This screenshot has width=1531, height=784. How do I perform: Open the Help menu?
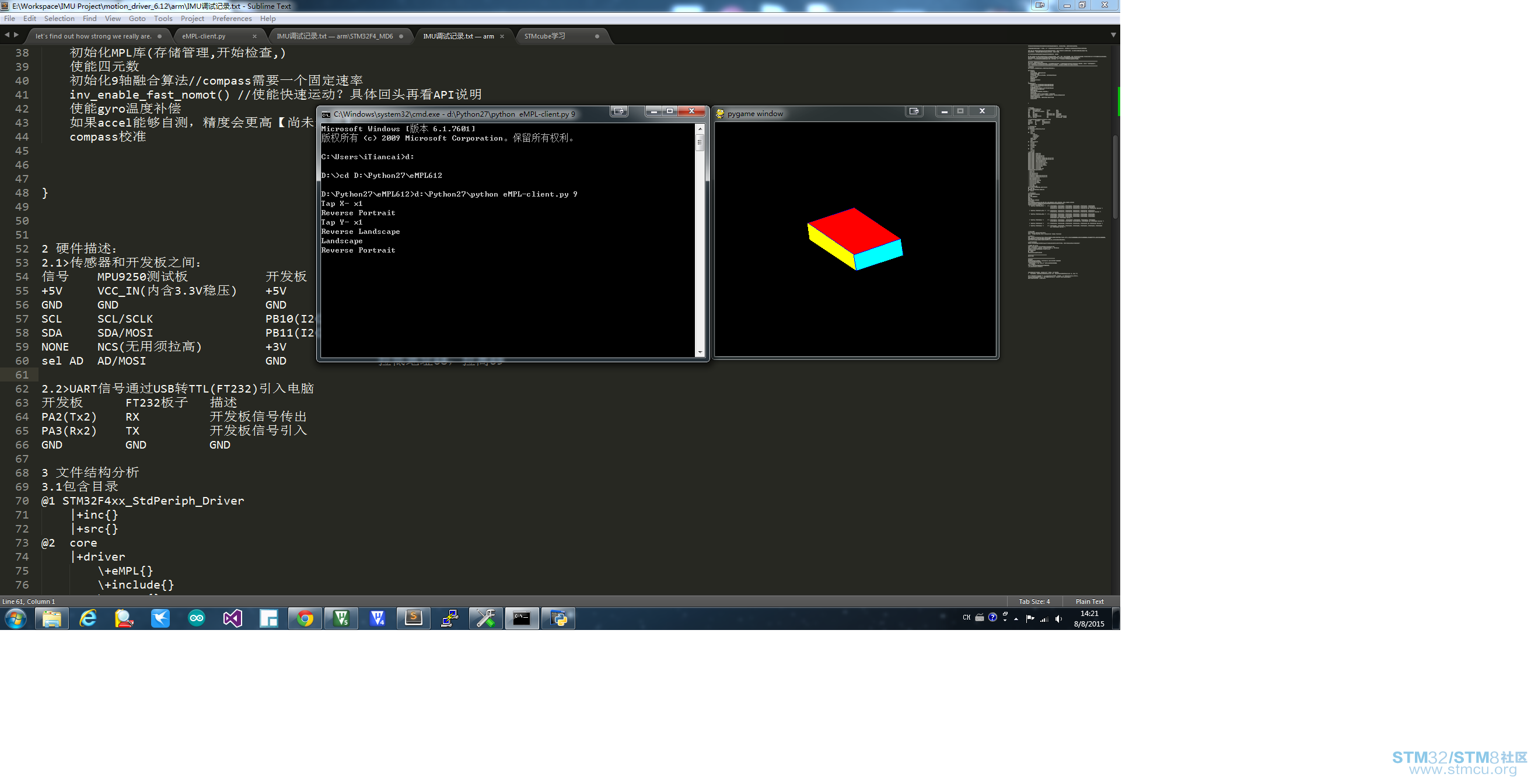268,19
